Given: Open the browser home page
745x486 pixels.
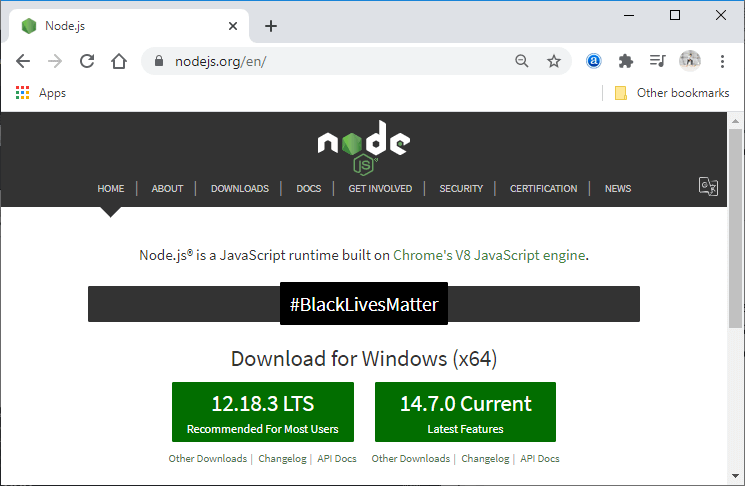Looking at the screenshot, I should coord(119,61).
